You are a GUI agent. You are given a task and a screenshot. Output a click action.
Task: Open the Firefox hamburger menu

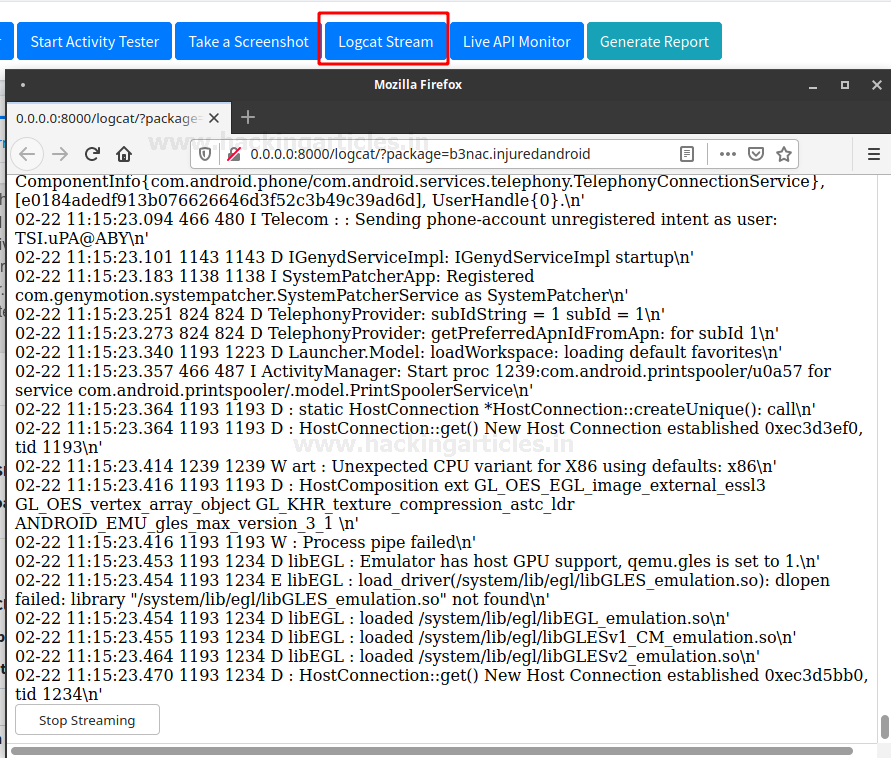coord(873,154)
